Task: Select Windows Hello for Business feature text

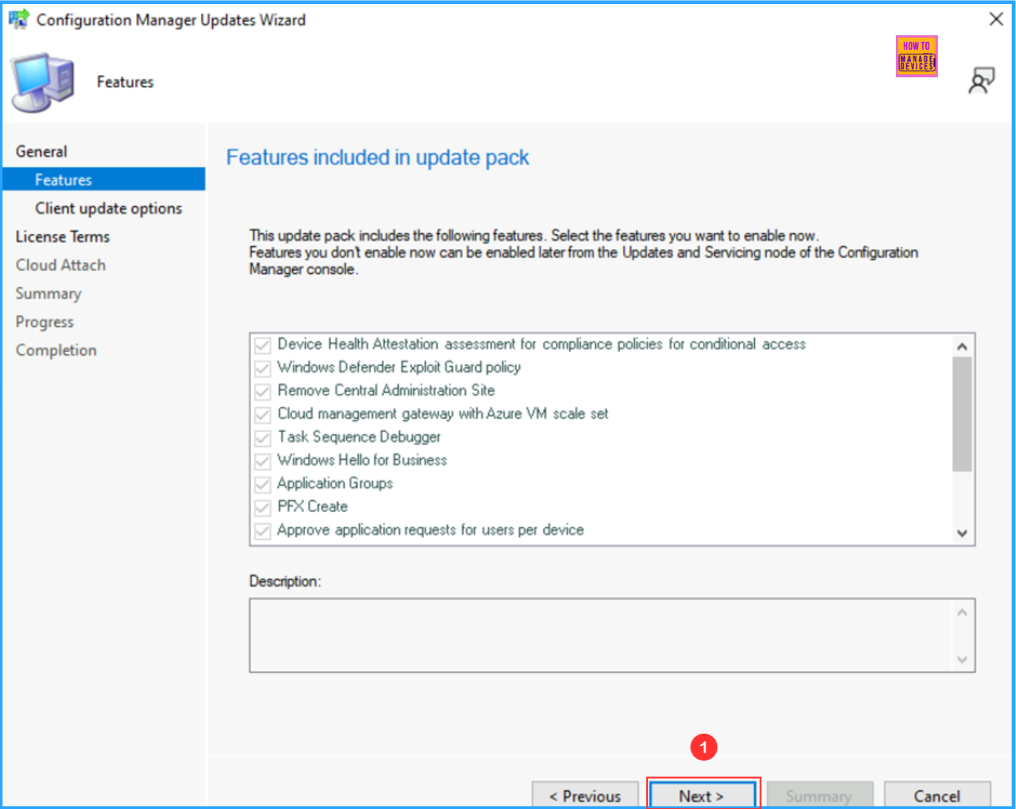Action: click(x=362, y=460)
